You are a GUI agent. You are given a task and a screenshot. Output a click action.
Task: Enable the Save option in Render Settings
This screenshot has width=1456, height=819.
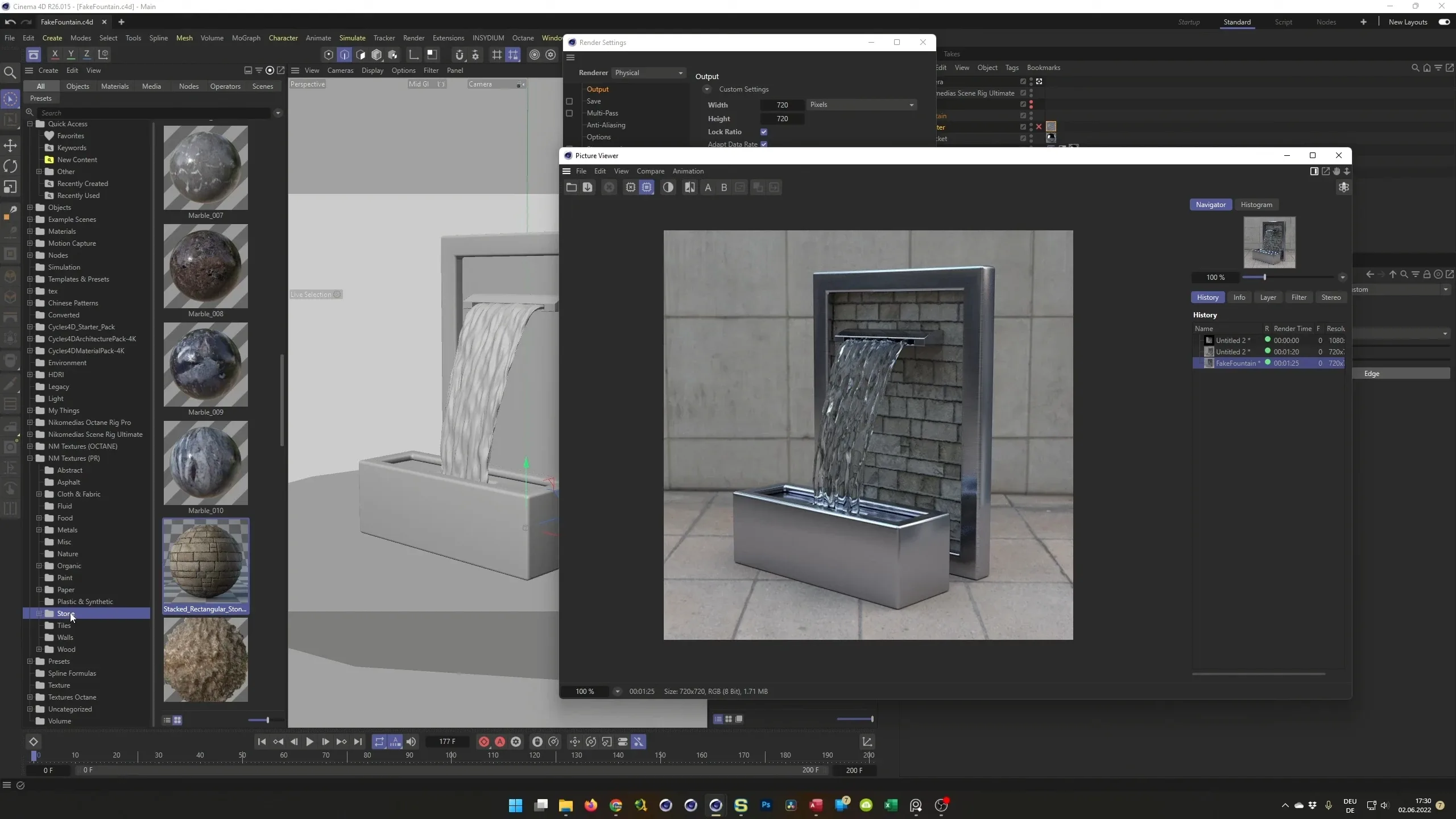pyautogui.click(x=569, y=101)
